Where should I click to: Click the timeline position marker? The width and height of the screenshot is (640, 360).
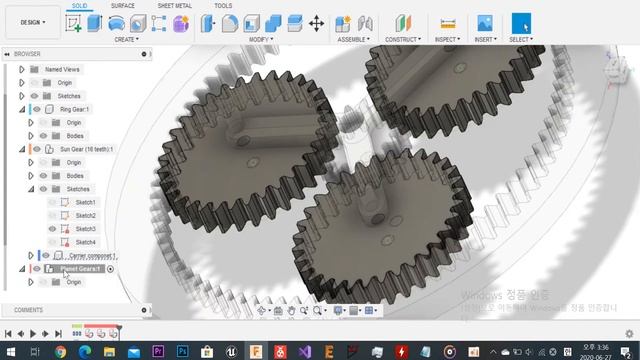119,328
